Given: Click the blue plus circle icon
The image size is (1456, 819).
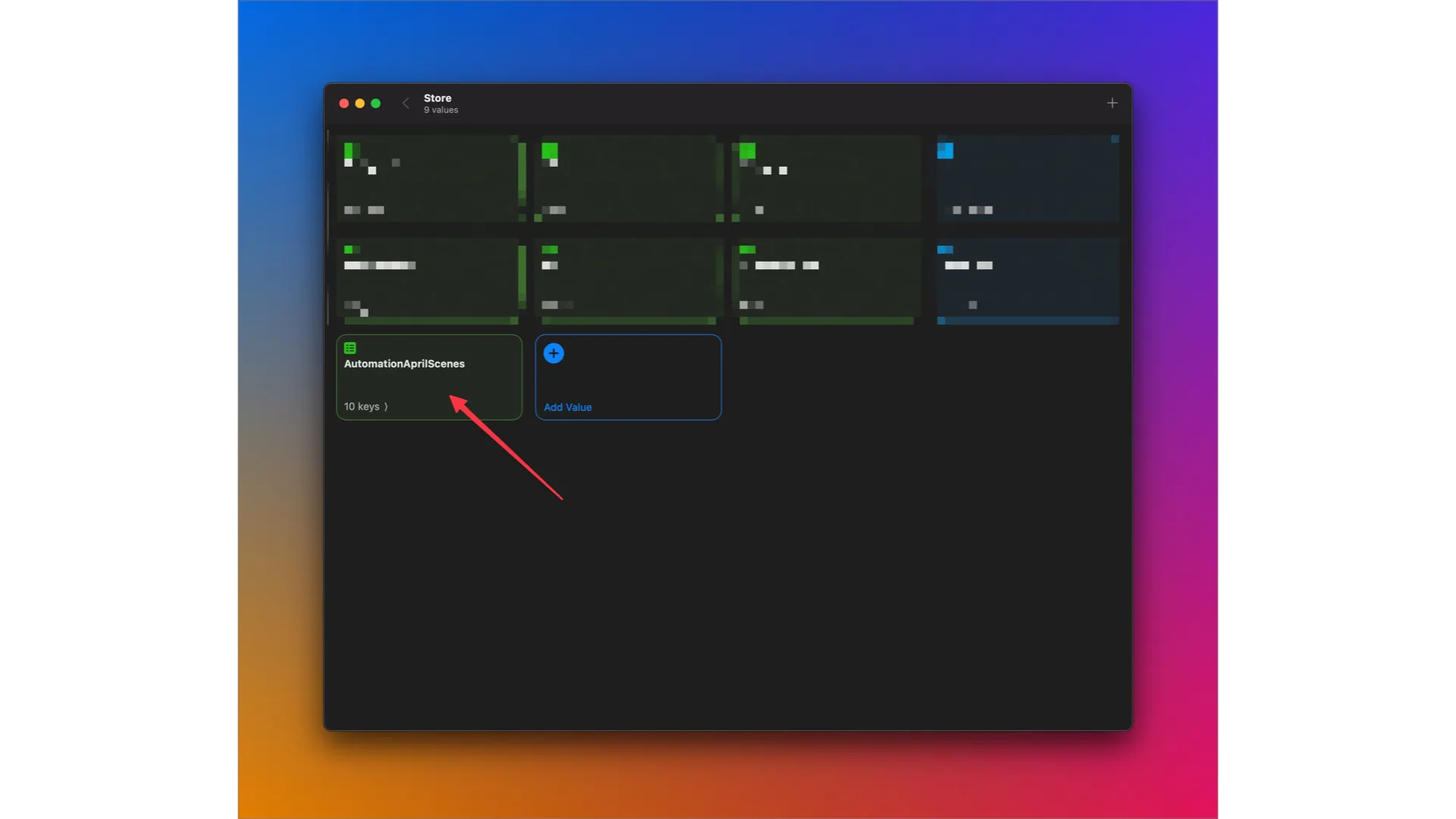Looking at the screenshot, I should click(x=554, y=353).
